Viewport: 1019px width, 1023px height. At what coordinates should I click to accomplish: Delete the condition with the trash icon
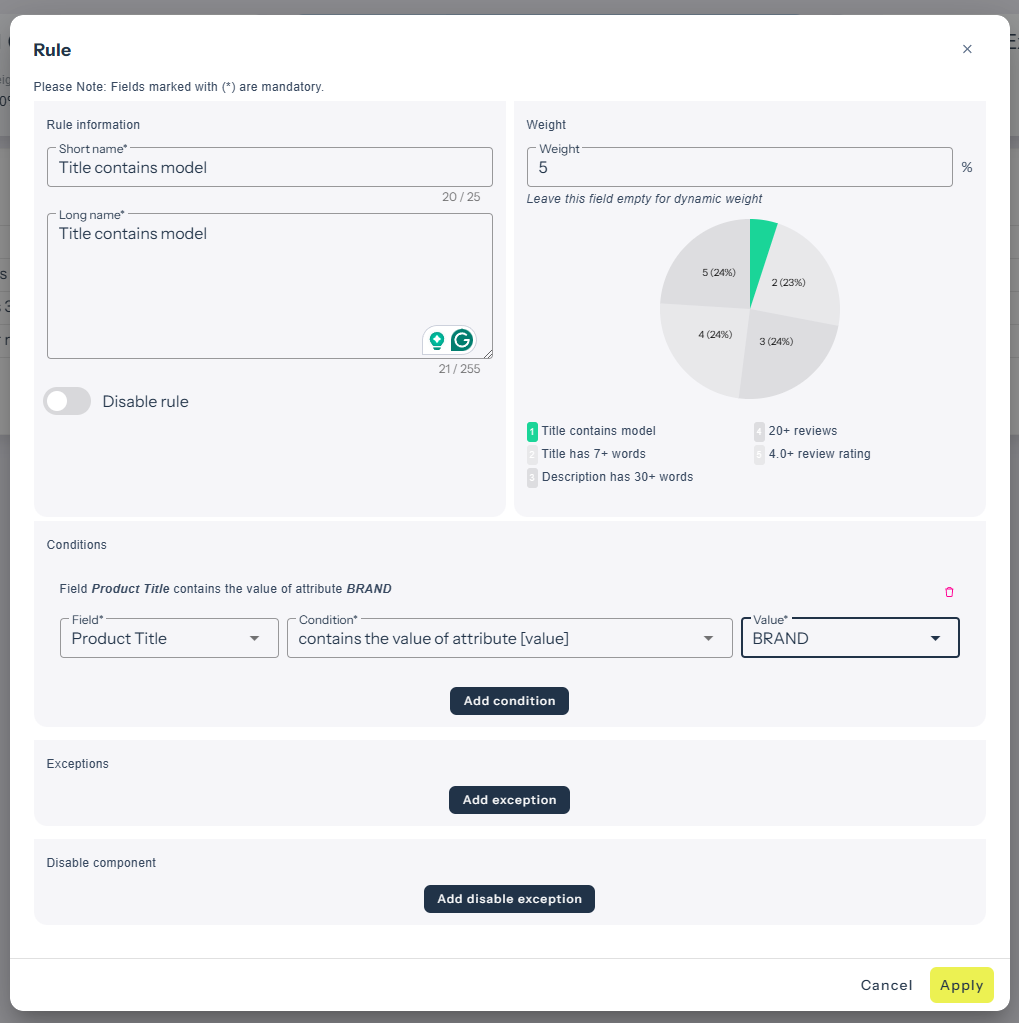pos(949,592)
